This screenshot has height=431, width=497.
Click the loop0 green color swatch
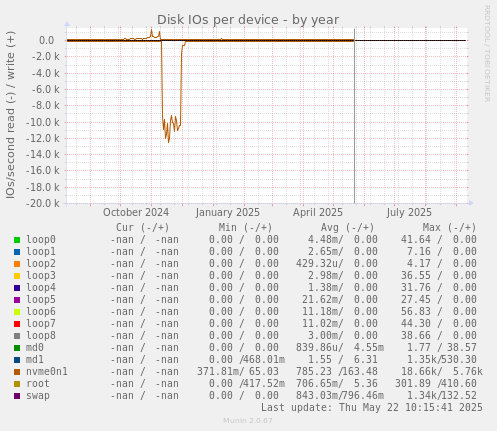17,240
